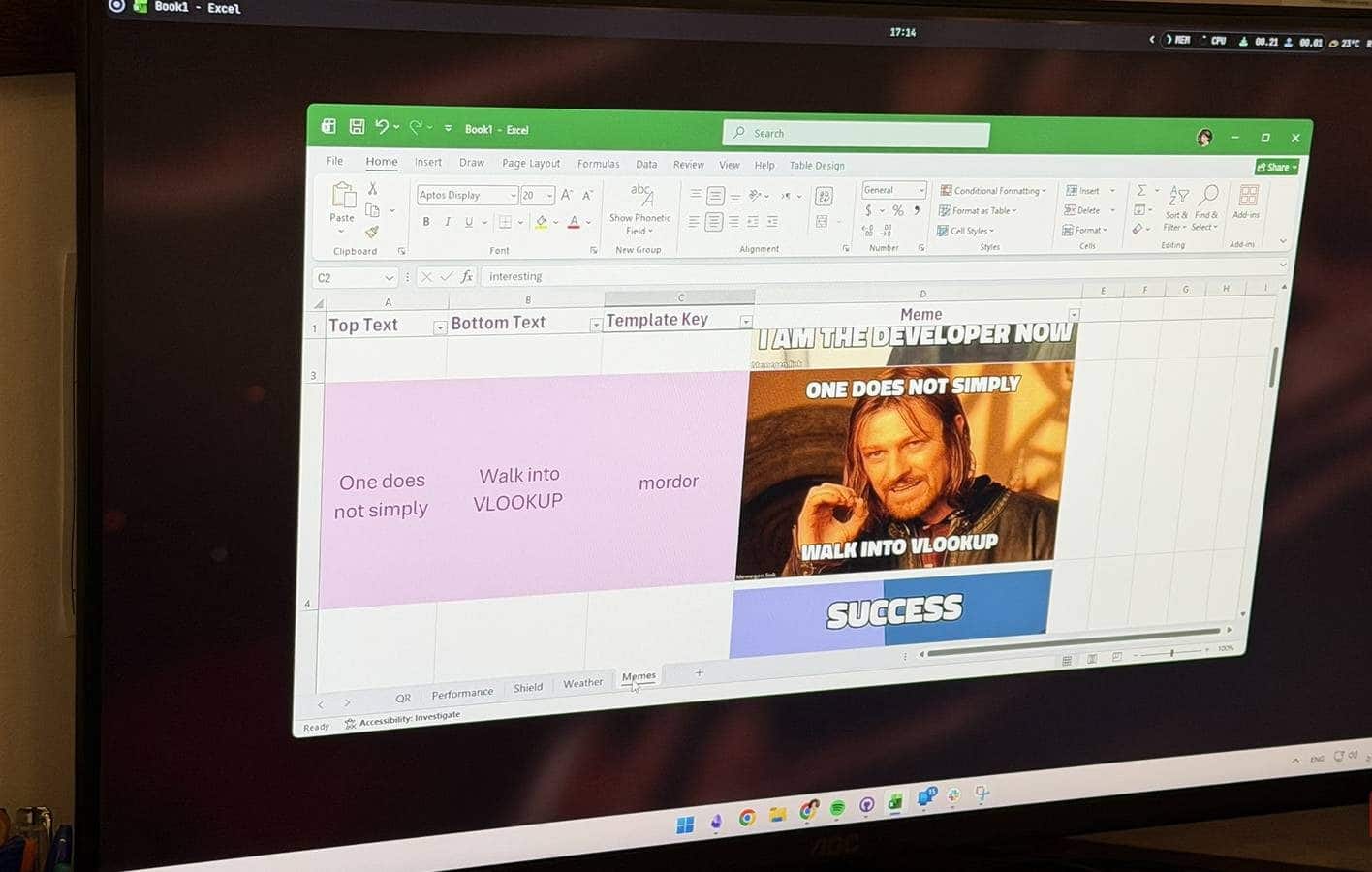Image resolution: width=1372 pixels, height=872 pixels.
Task: Click the Paste clipboard icon
Action: [x=343, y=196]
